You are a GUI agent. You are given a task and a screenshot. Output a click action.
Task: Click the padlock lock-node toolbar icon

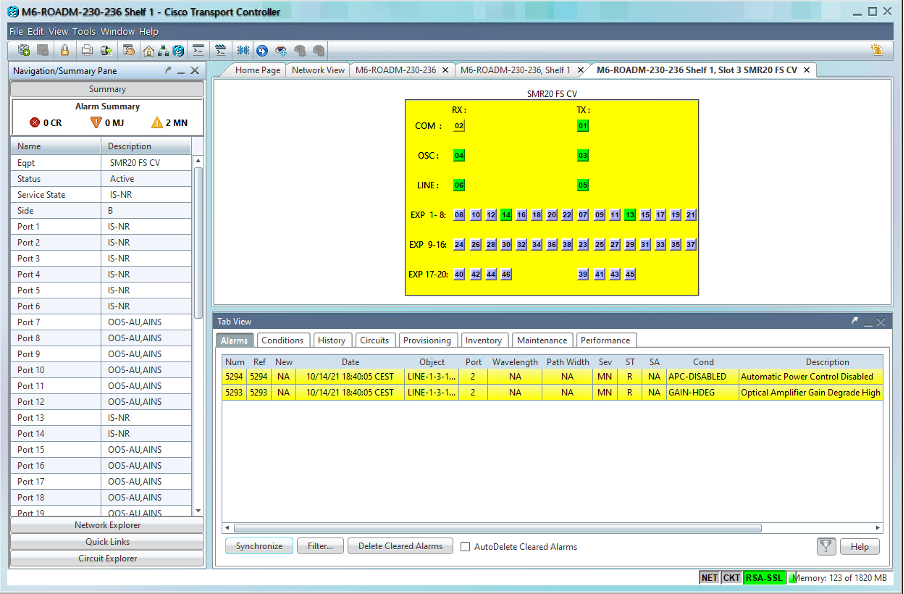(x=65, y=51)
